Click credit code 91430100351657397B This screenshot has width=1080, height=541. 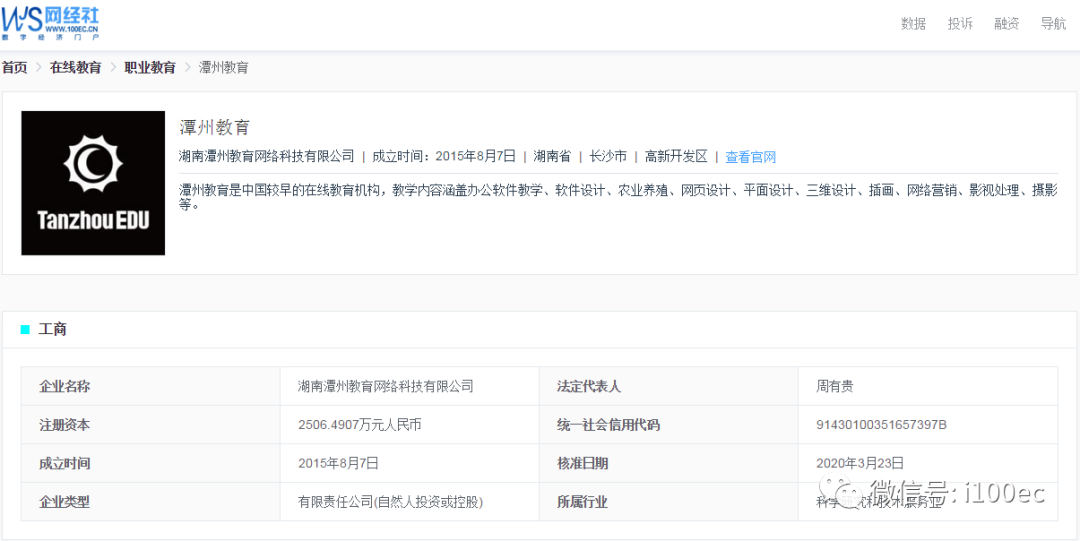[x=882, y=425]
